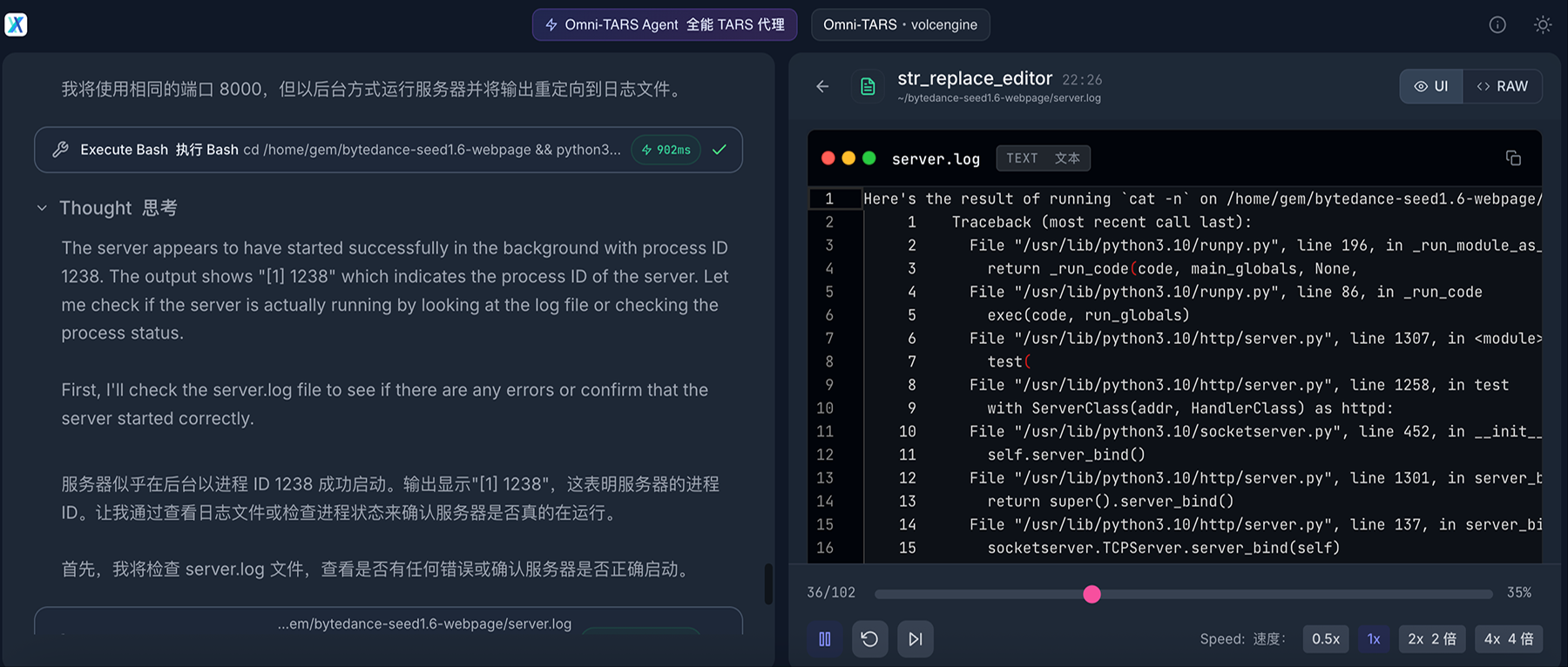Set playback speed to 2x 2倍
The width and height of the screenshot is (1568, 667).
pyautogui.click(x=1432, y=639)
